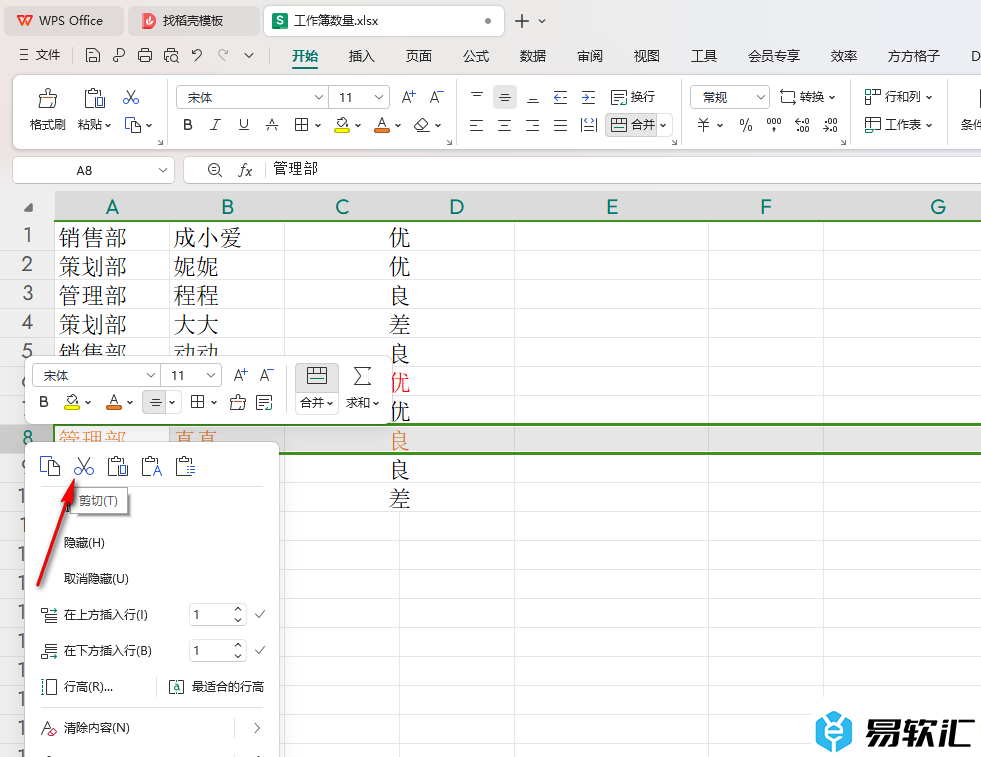Click the Copy icon in context menu

pyautogui.click(x=50, y=467)
